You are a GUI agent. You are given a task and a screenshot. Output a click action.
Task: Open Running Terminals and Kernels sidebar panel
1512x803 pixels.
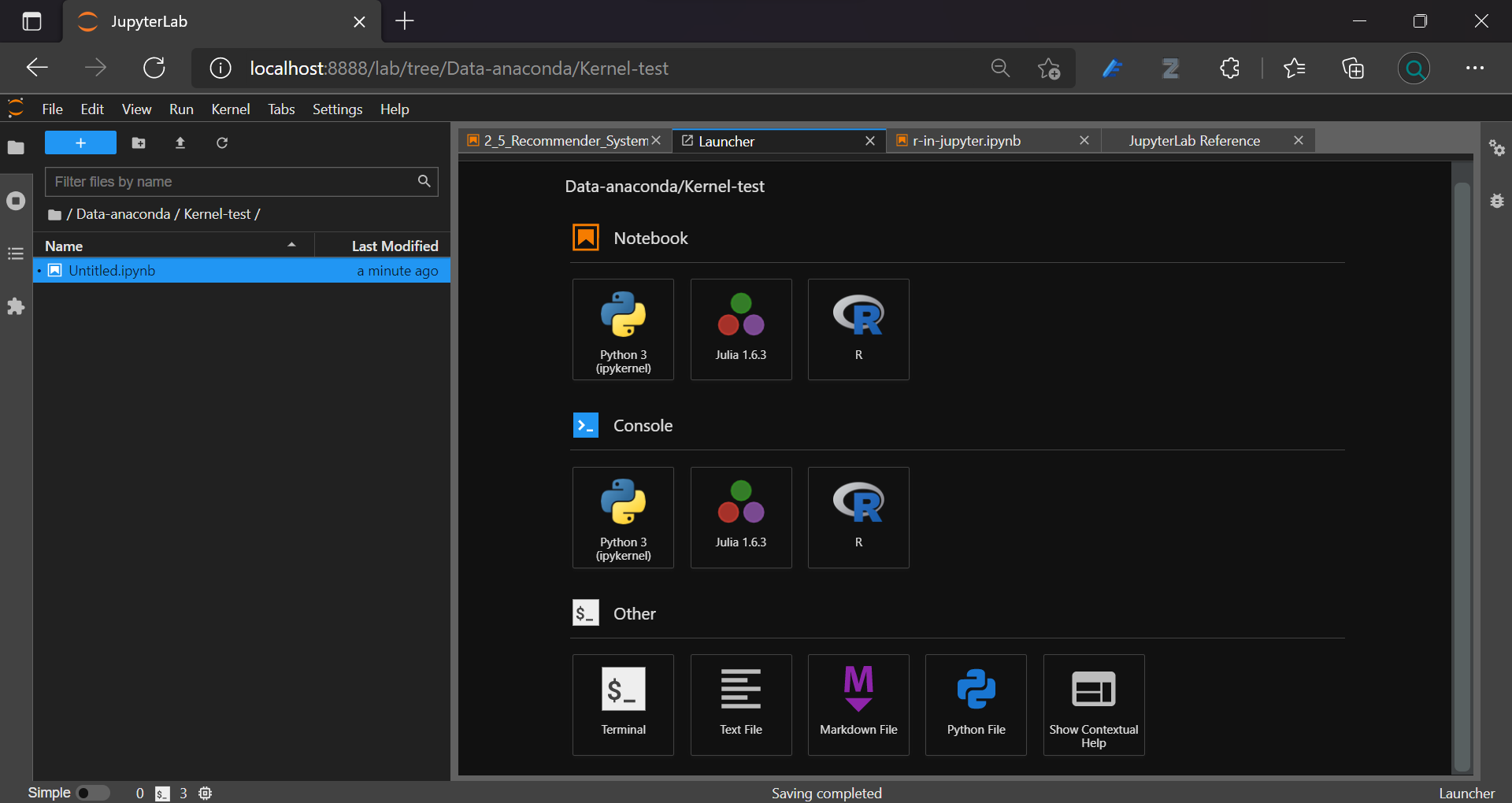(16, 201)
